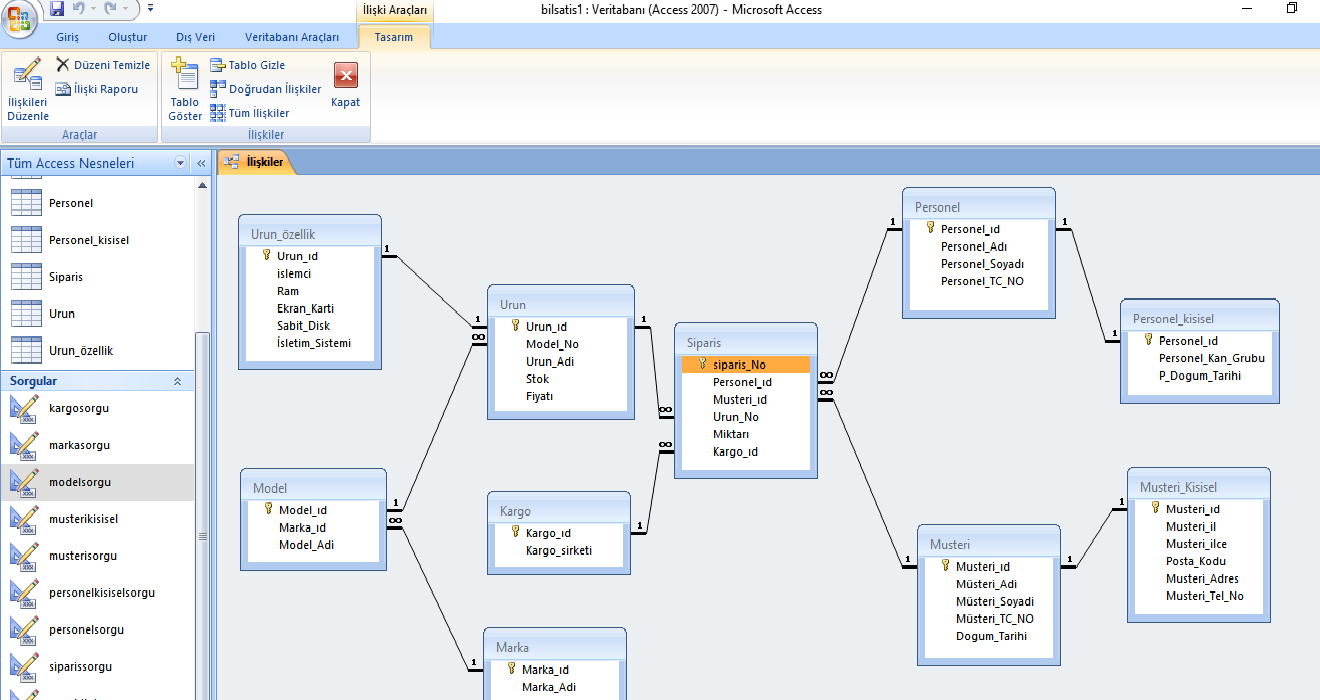Select the Dış Veri tab
Viewport: 1320px width, 700px height.
coord(195,37)
